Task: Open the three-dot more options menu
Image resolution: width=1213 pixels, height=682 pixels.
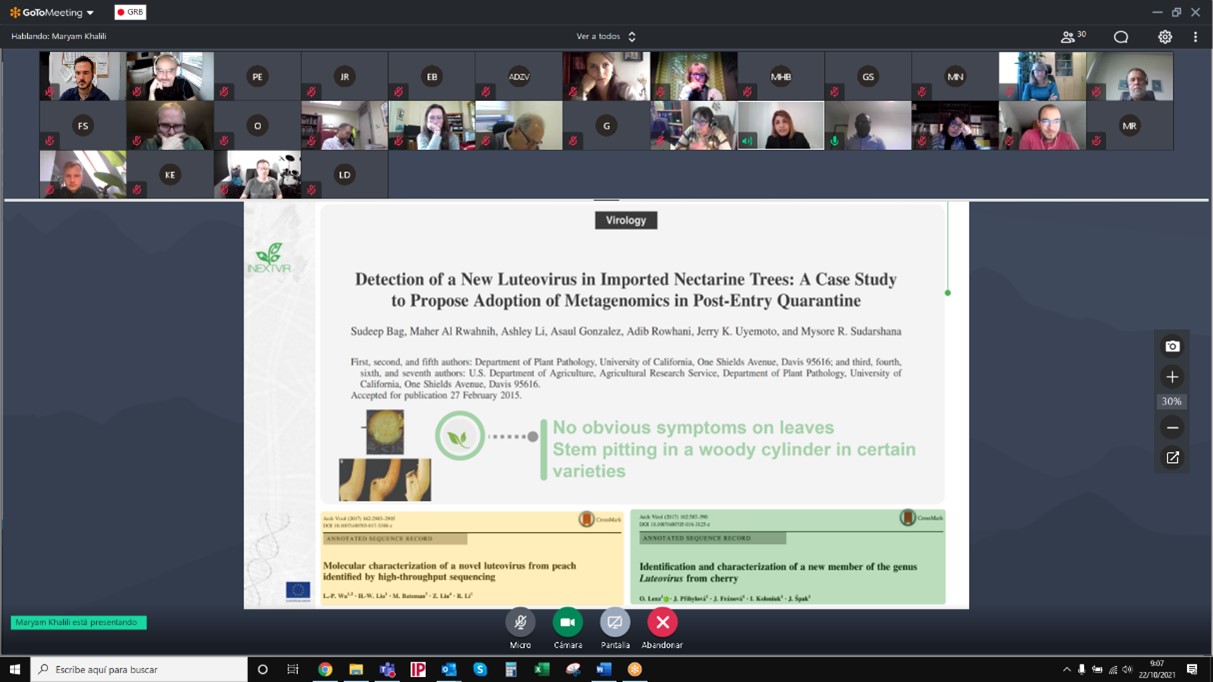Action: (1195, 37)
